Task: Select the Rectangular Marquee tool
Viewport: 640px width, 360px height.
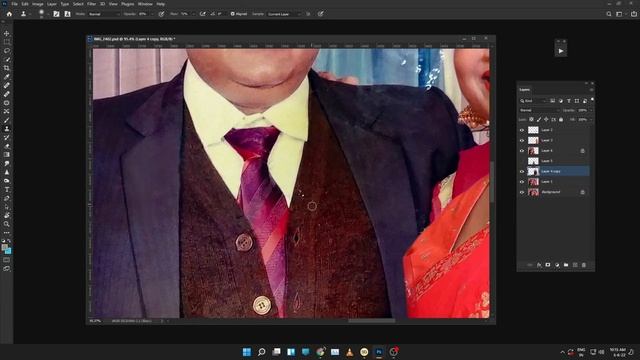Action: pyautogui.click(x=7, y=42)
